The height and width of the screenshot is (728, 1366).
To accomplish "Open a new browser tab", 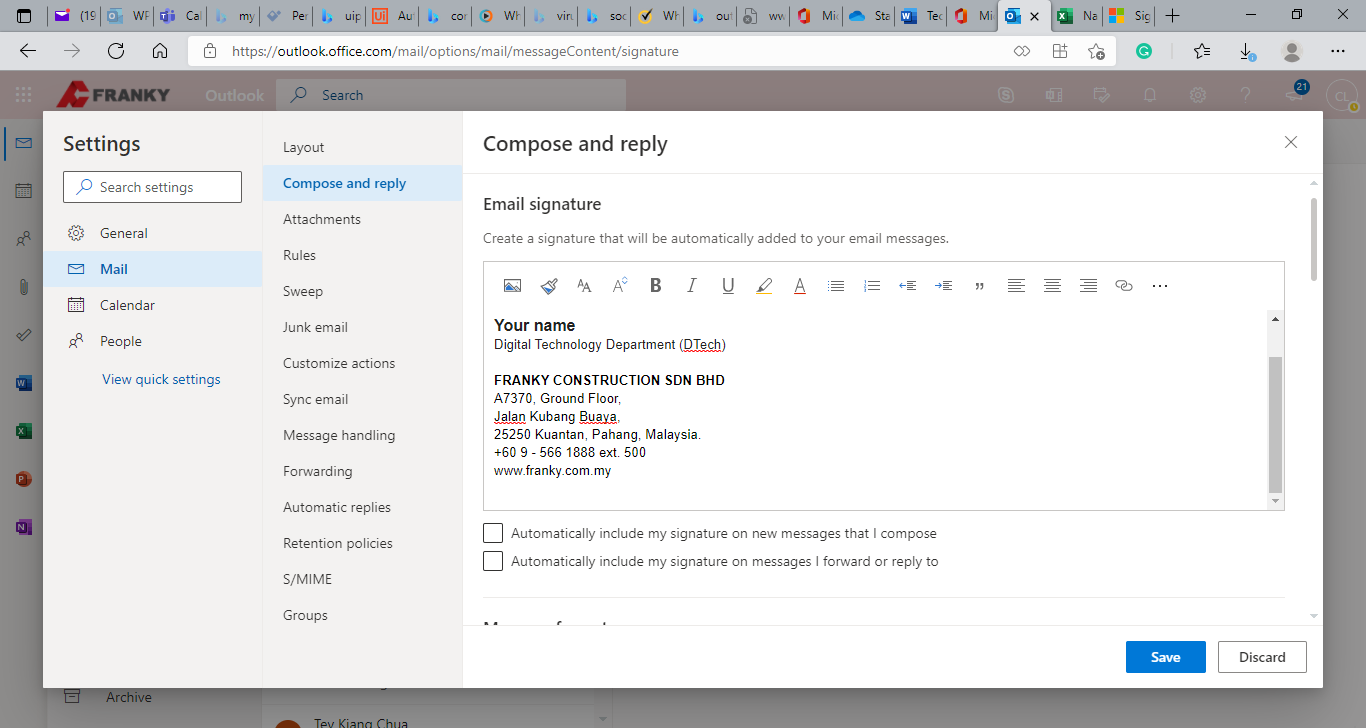I will click(x=1173, y=16).
